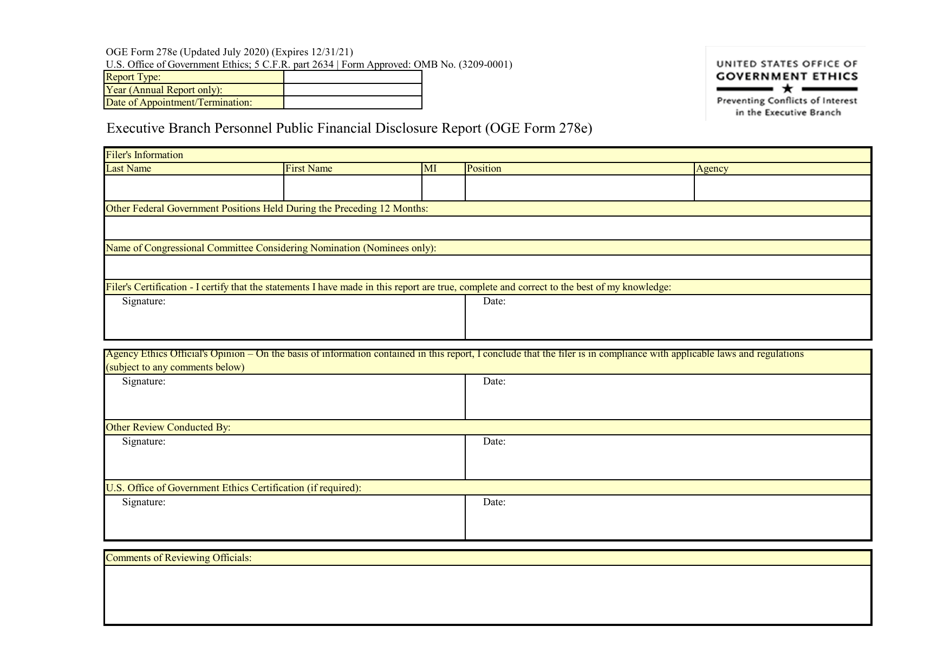Click the Report Type input field

(353, 76)
